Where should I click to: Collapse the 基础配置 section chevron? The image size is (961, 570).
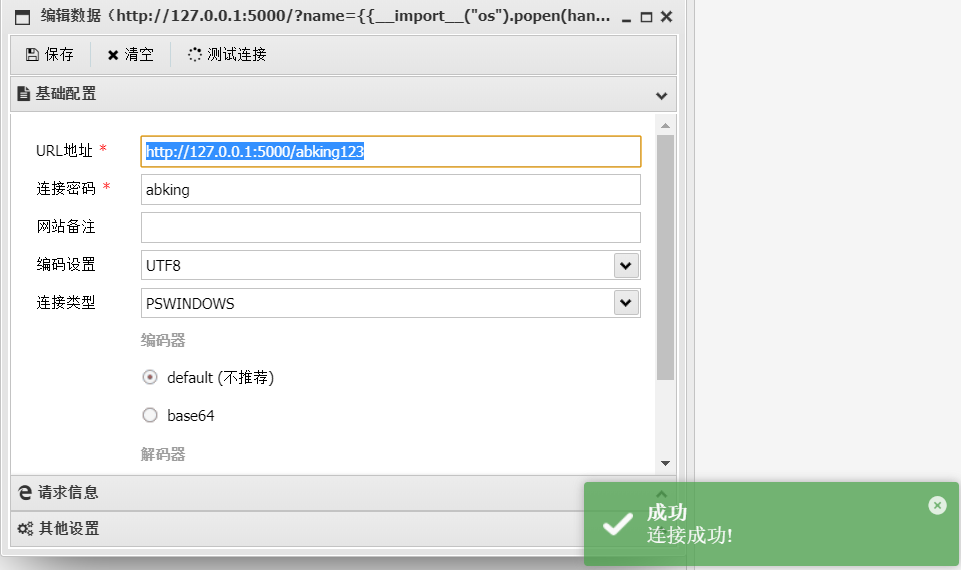click(x=661, y=96)
